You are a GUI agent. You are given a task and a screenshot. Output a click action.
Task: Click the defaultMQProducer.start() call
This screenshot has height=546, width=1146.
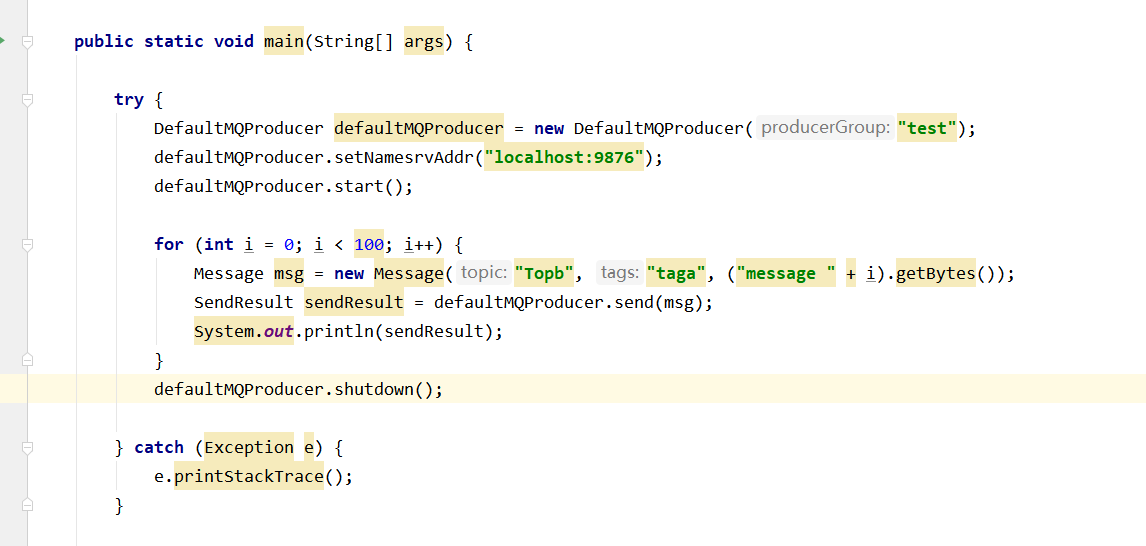tap(284, 186)
